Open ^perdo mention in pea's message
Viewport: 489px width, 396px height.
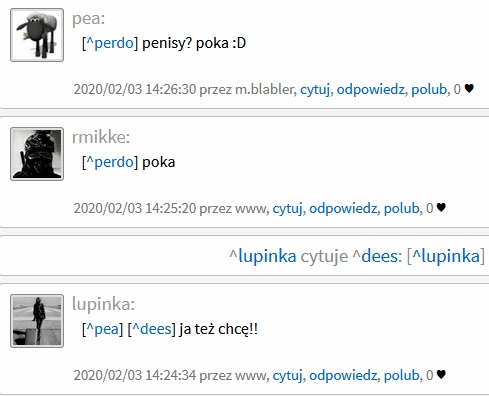pos(110,43)
